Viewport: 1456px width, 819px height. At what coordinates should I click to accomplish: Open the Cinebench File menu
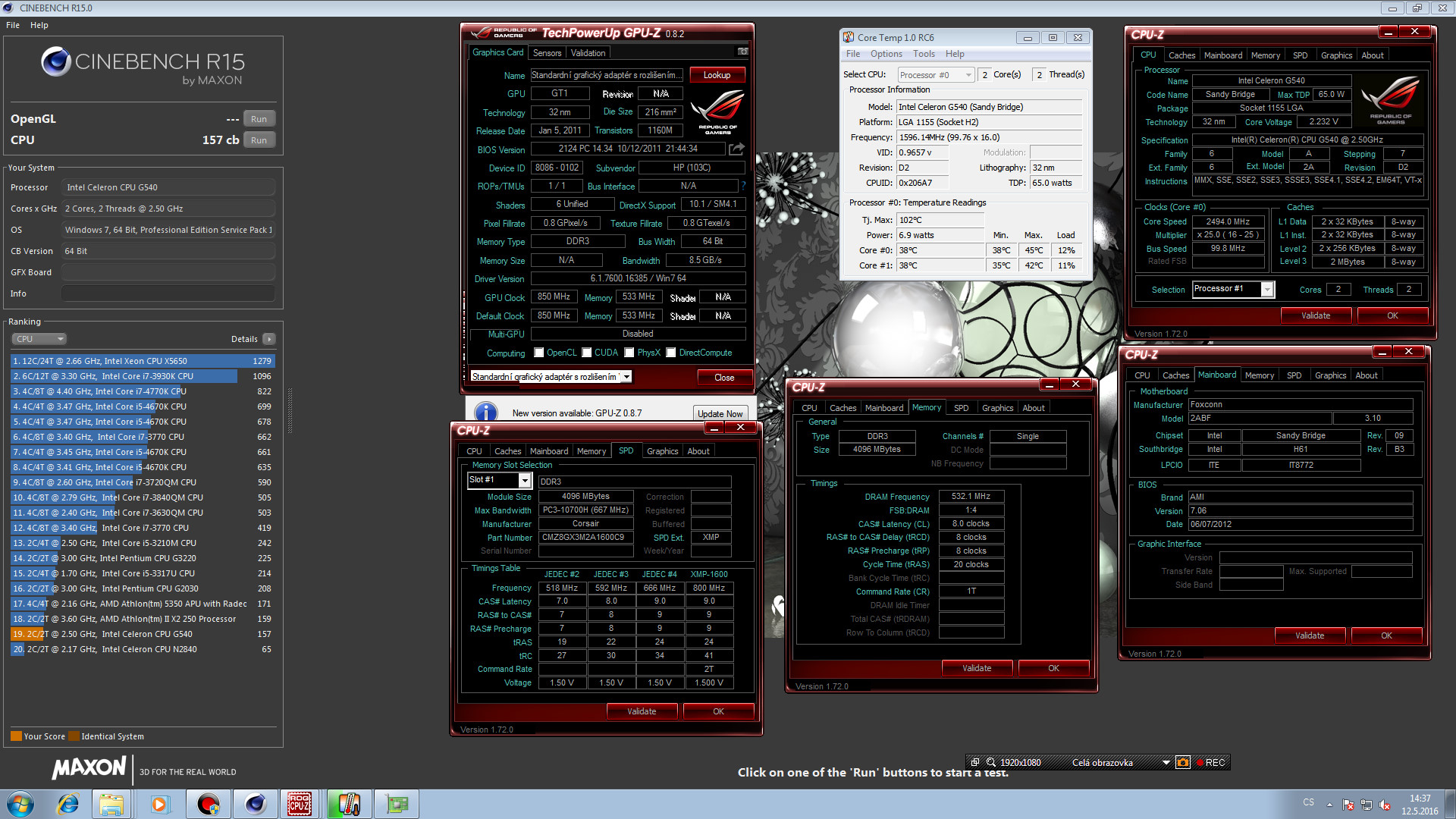[13, 25]
